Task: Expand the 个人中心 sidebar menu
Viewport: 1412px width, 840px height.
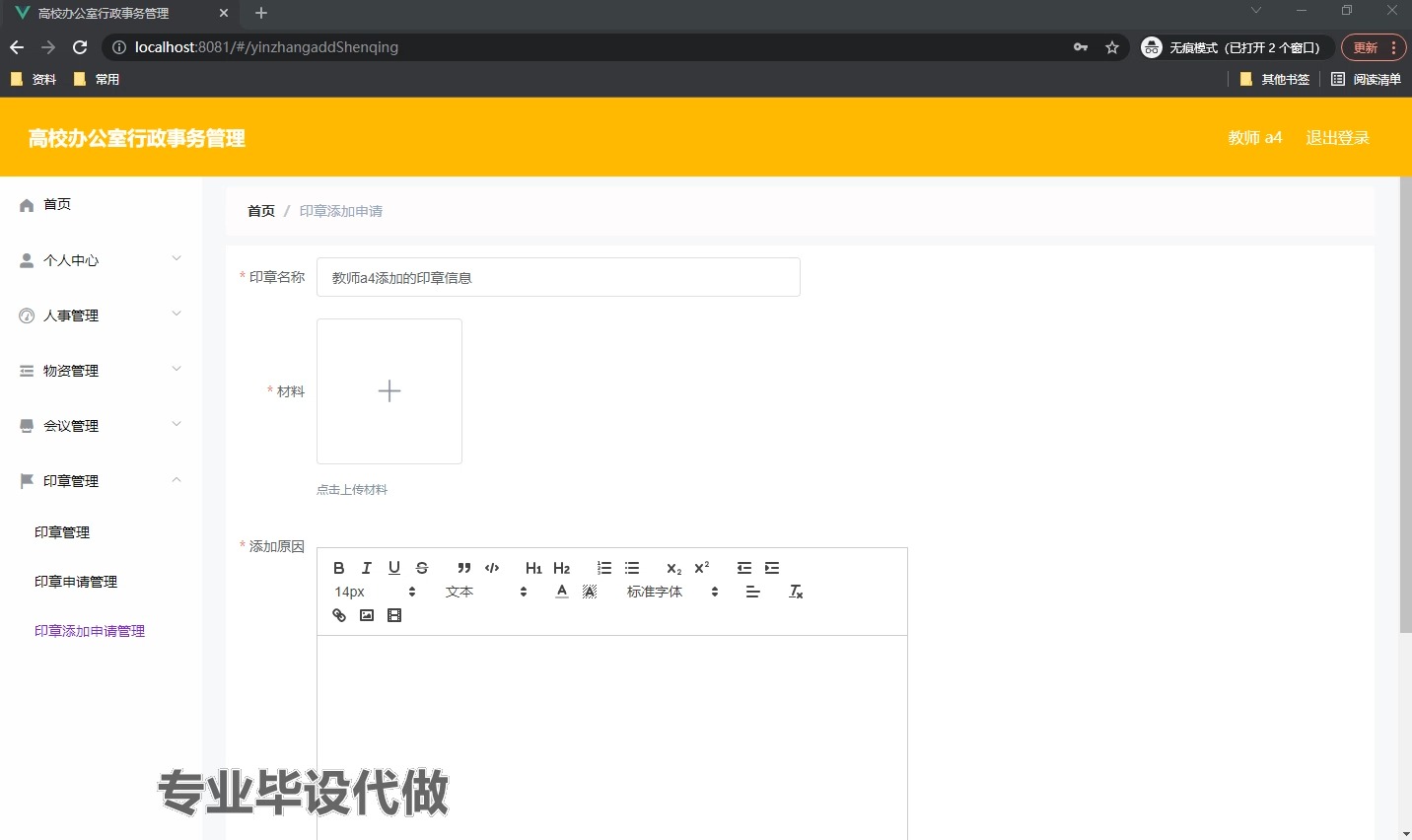Action: 101,260
